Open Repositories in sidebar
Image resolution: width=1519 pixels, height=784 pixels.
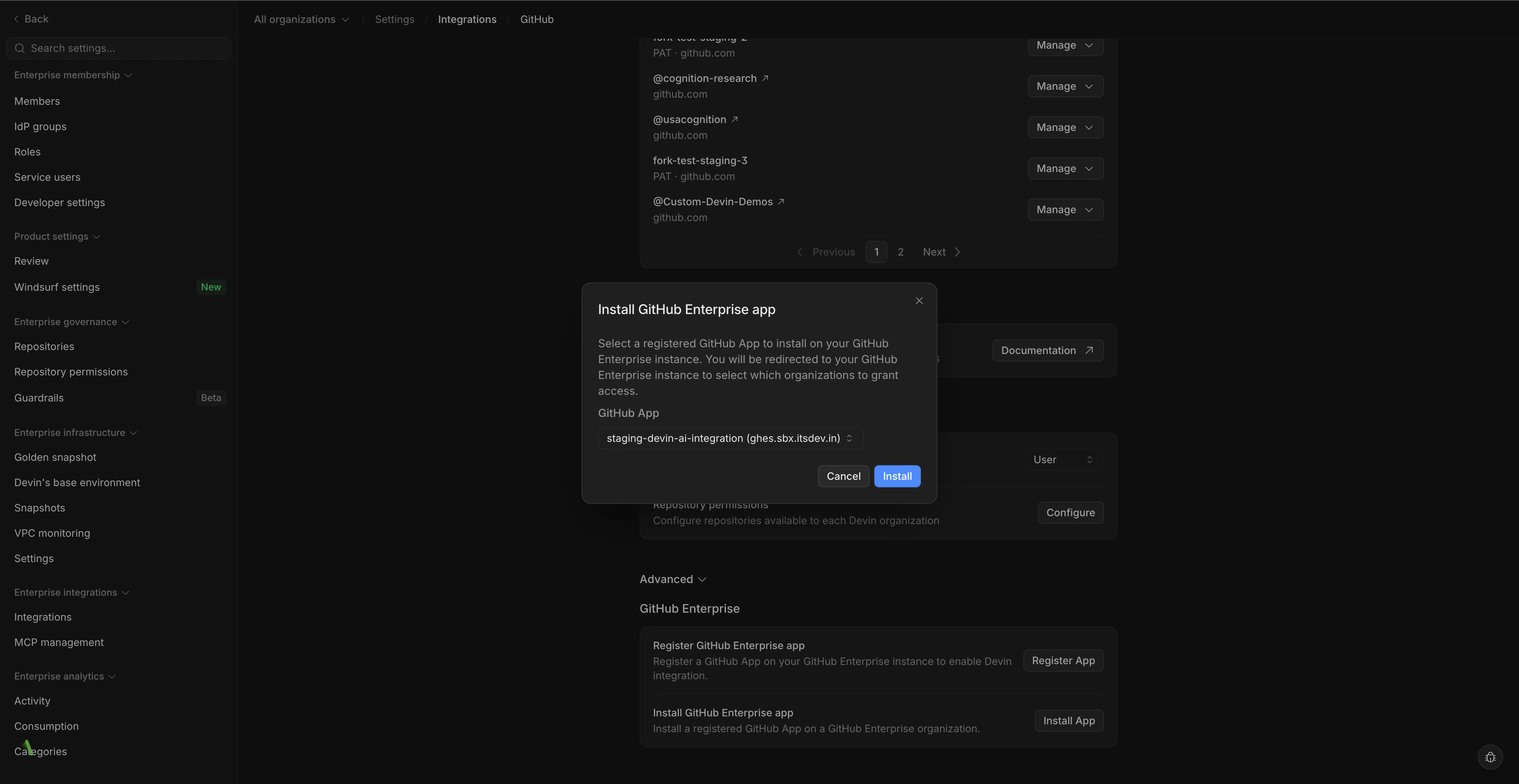click(x=44, y=347)
